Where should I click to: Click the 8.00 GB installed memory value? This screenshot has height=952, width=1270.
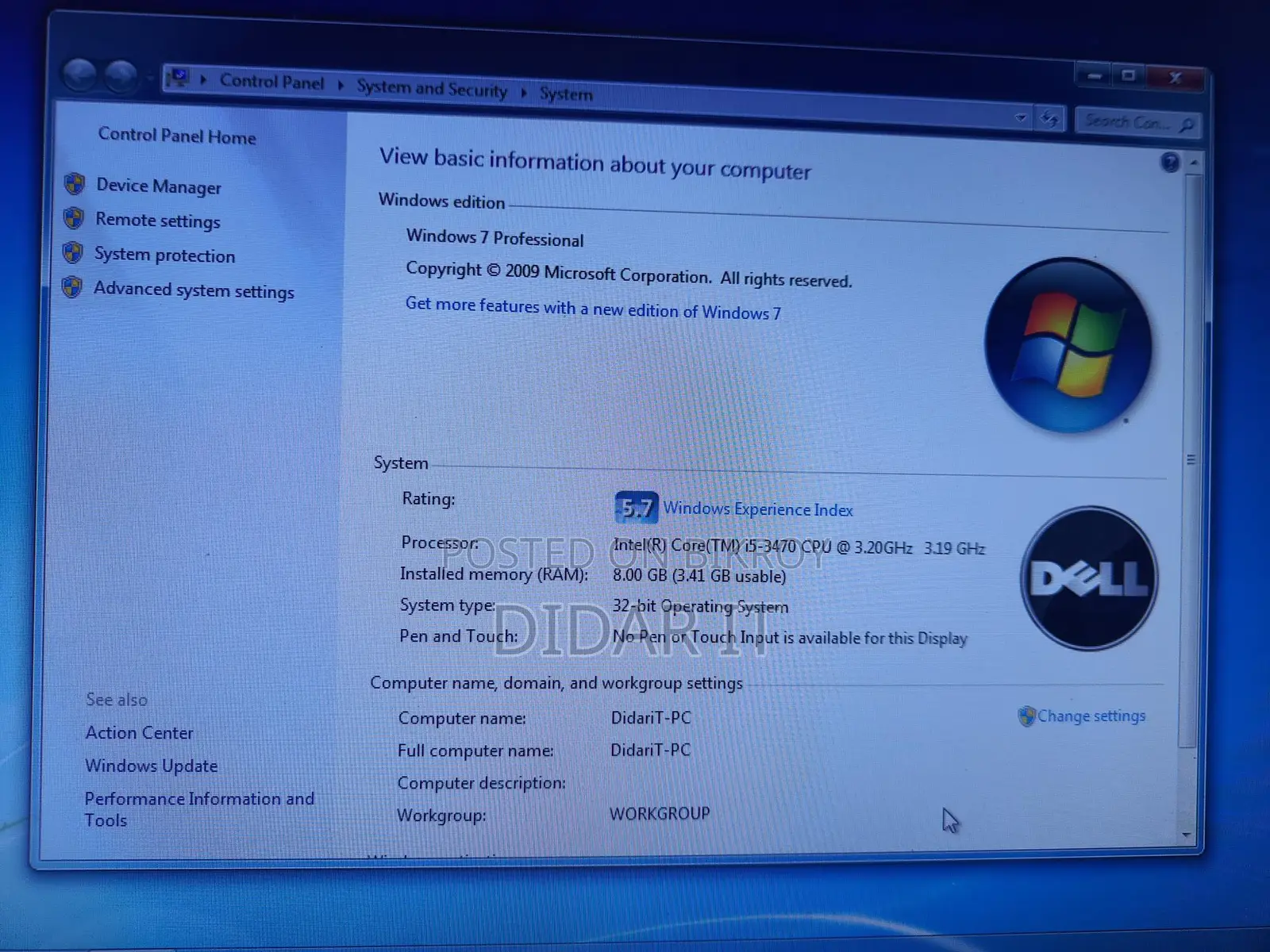tap(698, 575)
